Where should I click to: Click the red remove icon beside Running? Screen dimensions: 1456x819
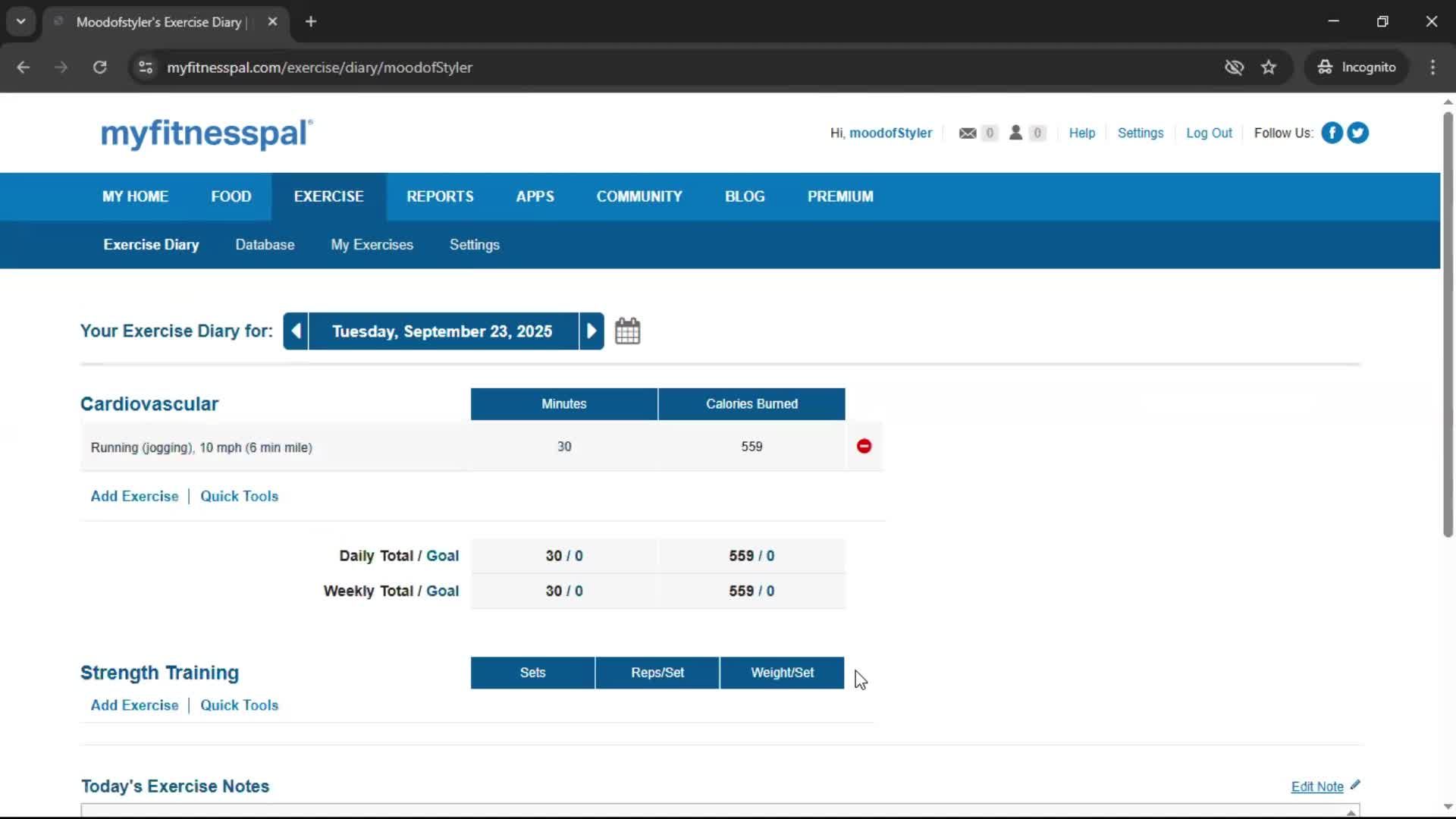pyautogui.click(x=864, y=446)
